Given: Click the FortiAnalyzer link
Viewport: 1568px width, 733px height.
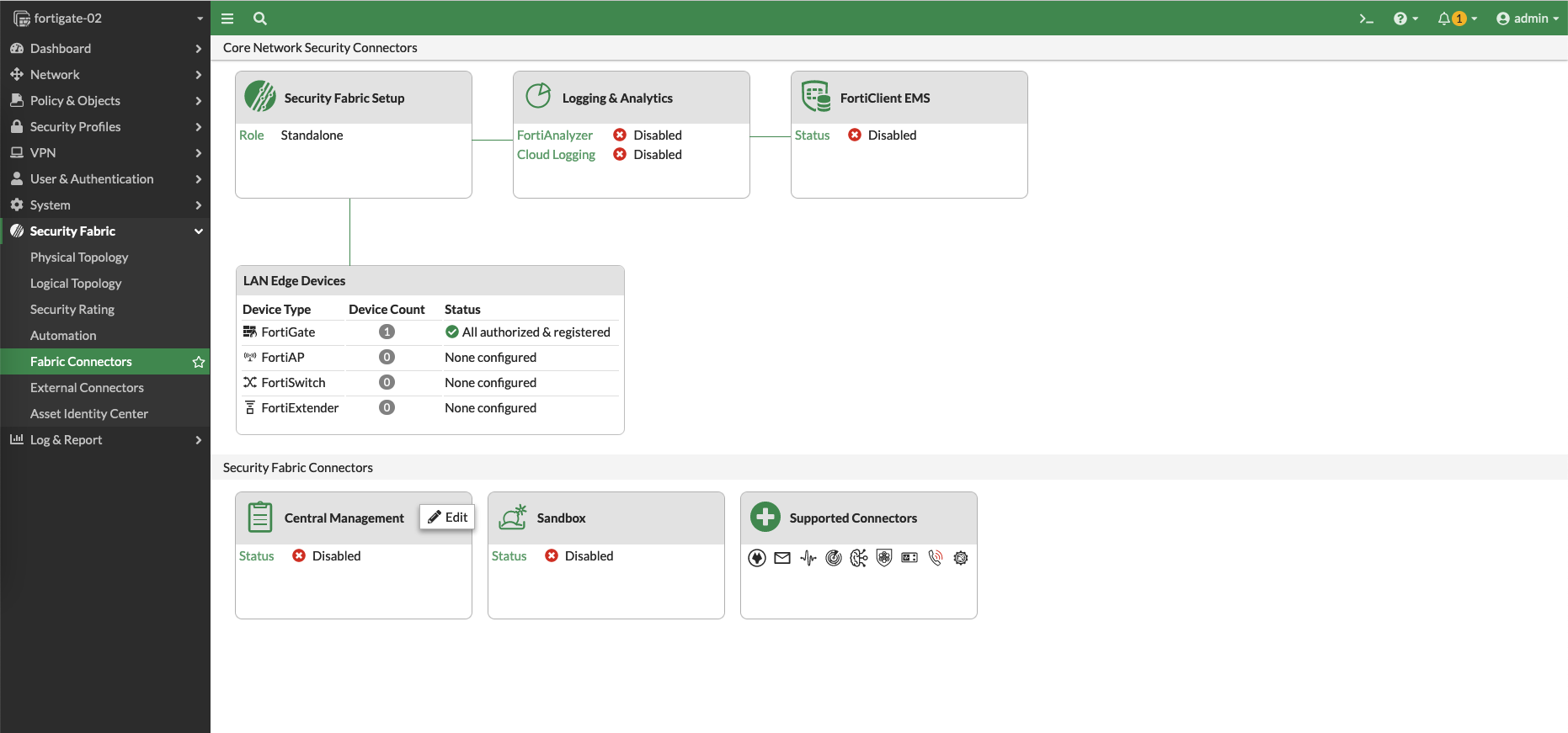Looking at the screenshot, I should point(555,135).
